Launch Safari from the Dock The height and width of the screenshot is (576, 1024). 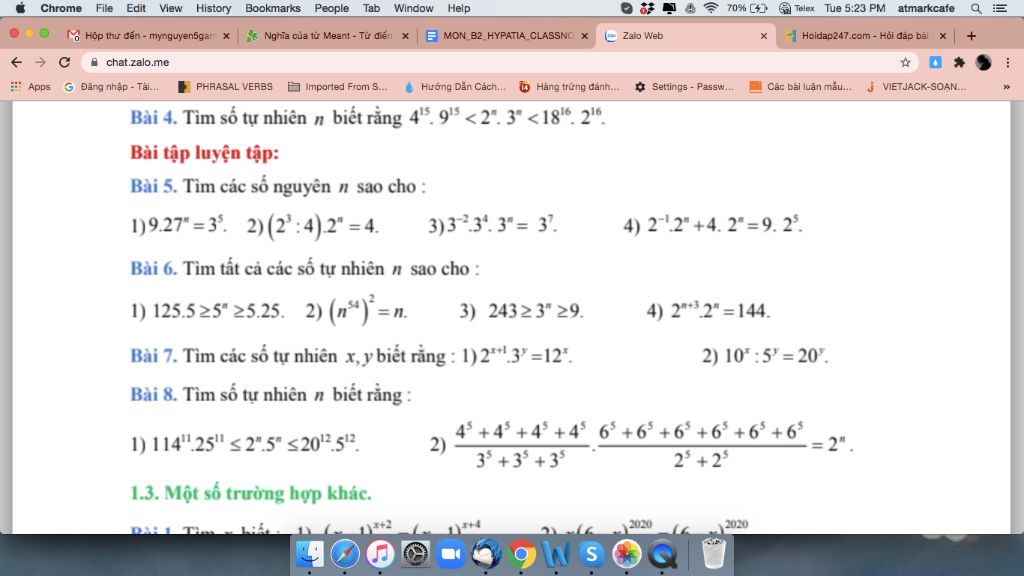pos(345,554)
